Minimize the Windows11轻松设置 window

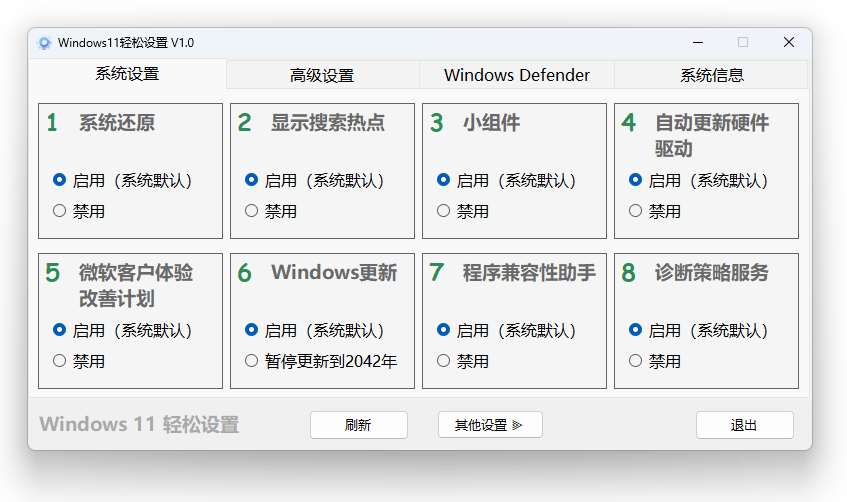(696, 42)
